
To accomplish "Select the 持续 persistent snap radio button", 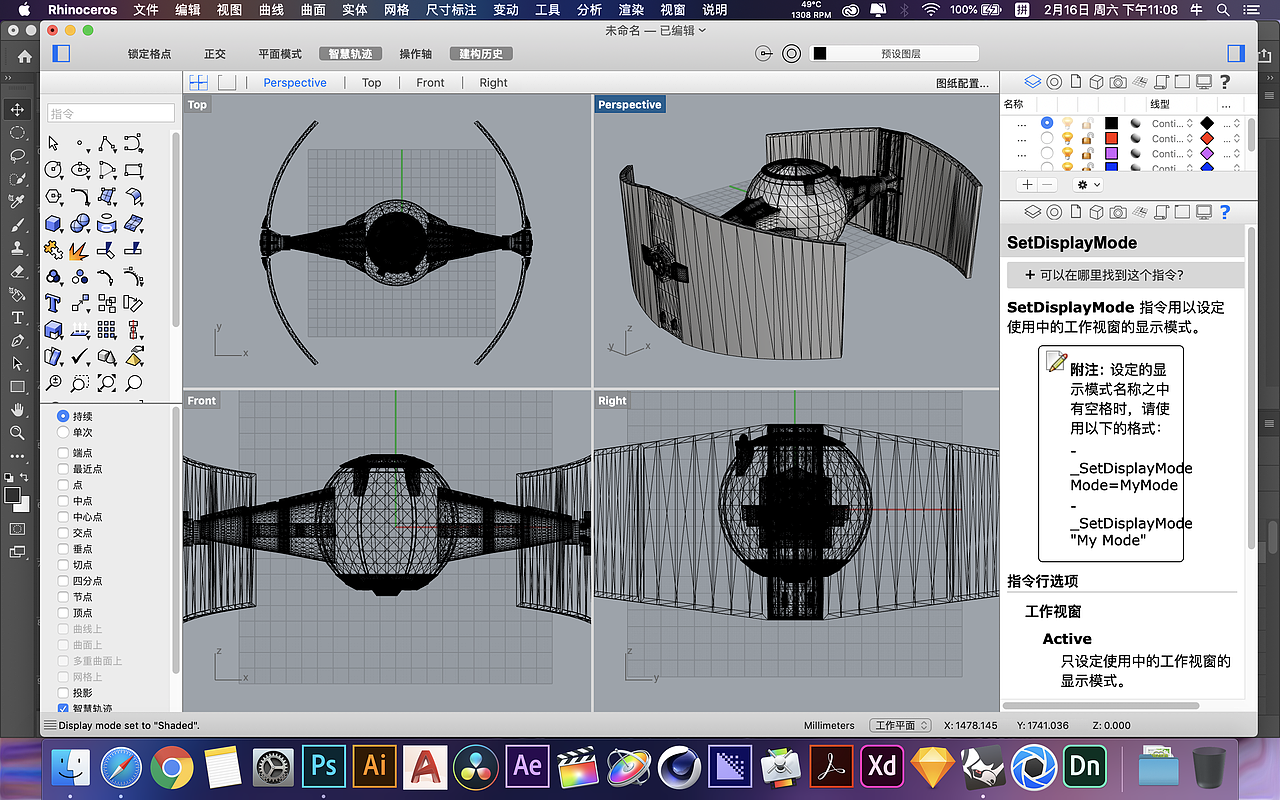I will pos(64,416).
